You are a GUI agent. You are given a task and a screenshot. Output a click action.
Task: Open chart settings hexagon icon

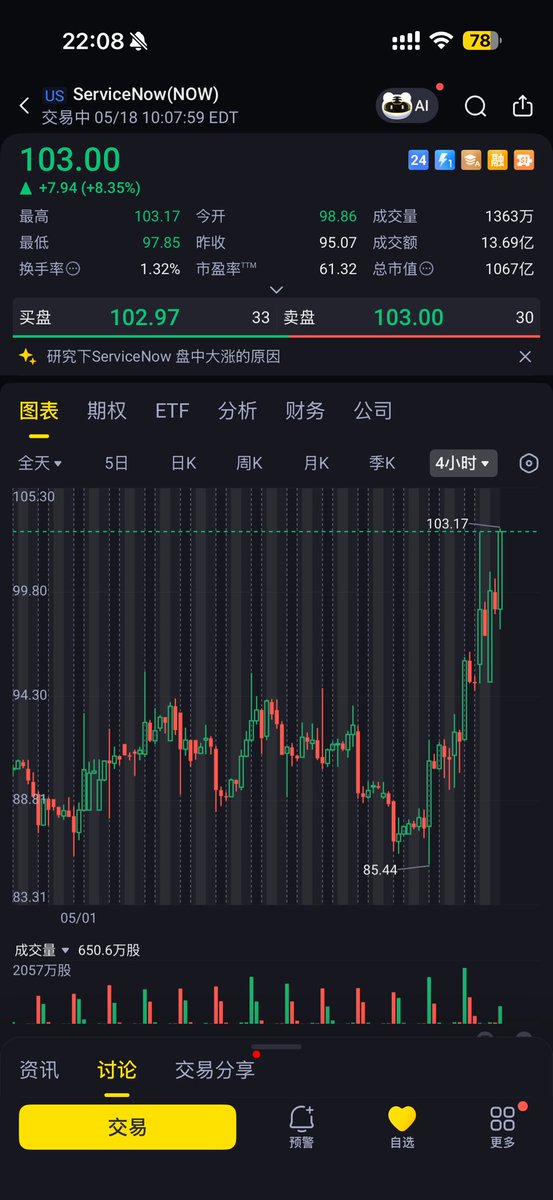[529, 463]
